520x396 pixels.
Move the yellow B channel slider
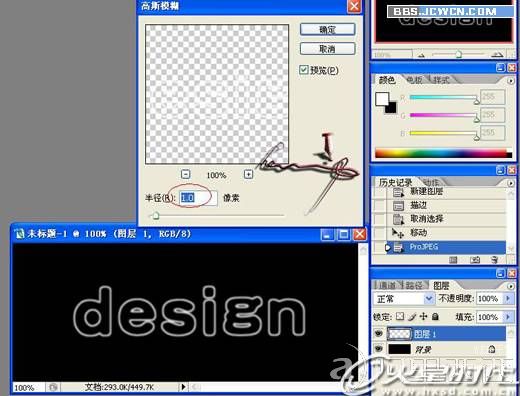coord(477,137)
